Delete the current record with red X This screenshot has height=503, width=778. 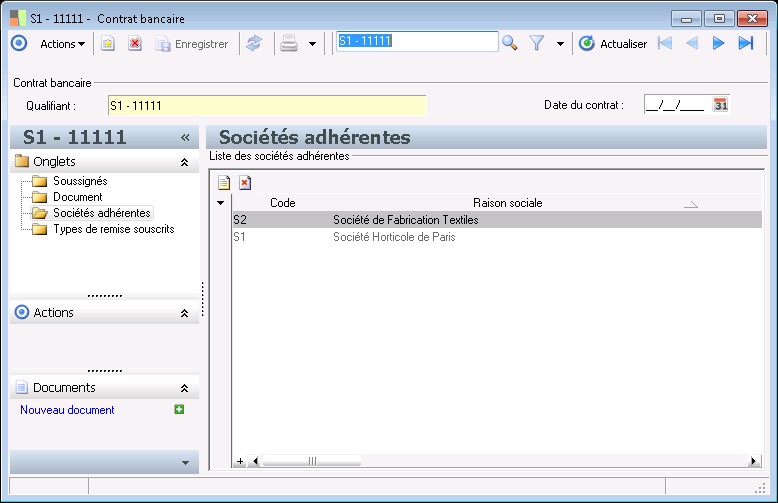[134, 44]
